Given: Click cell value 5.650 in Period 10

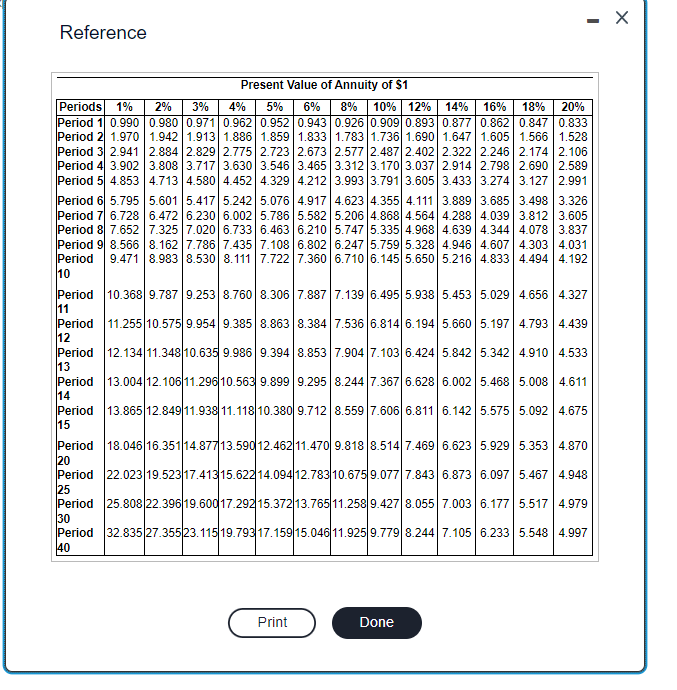Looking at the screenshot, I should coord(419,259).
